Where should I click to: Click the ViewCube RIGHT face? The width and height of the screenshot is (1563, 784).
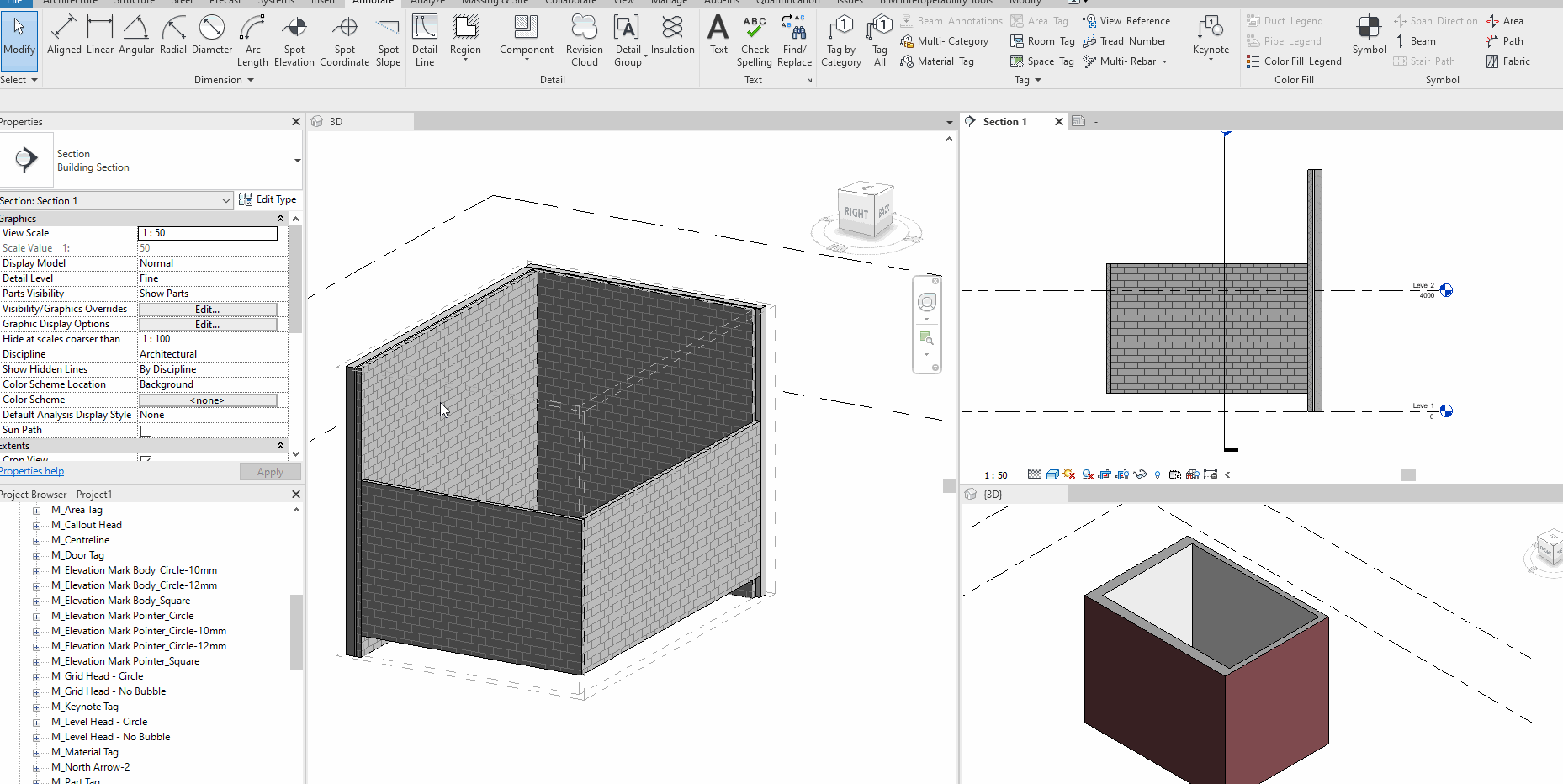tap(856, 213)
